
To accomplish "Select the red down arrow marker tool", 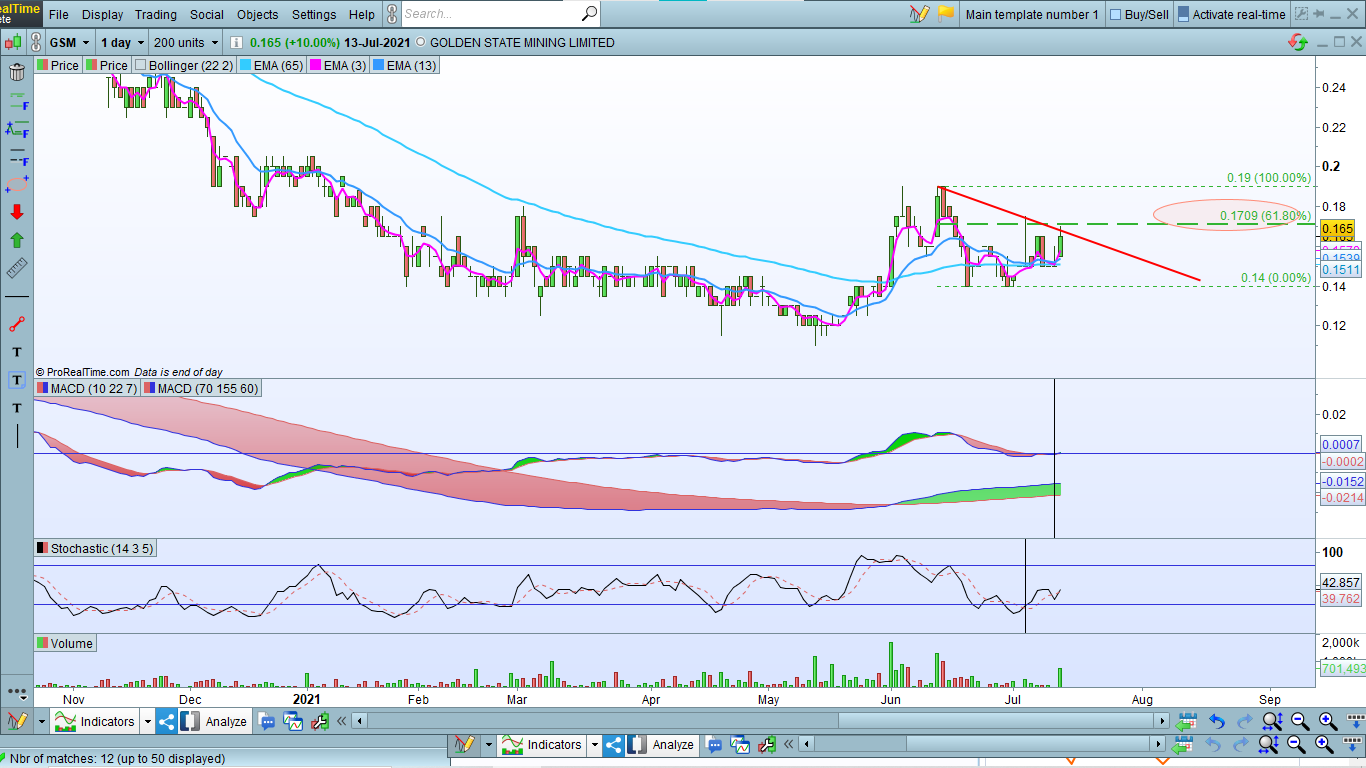I will click(x=17, y=212).
